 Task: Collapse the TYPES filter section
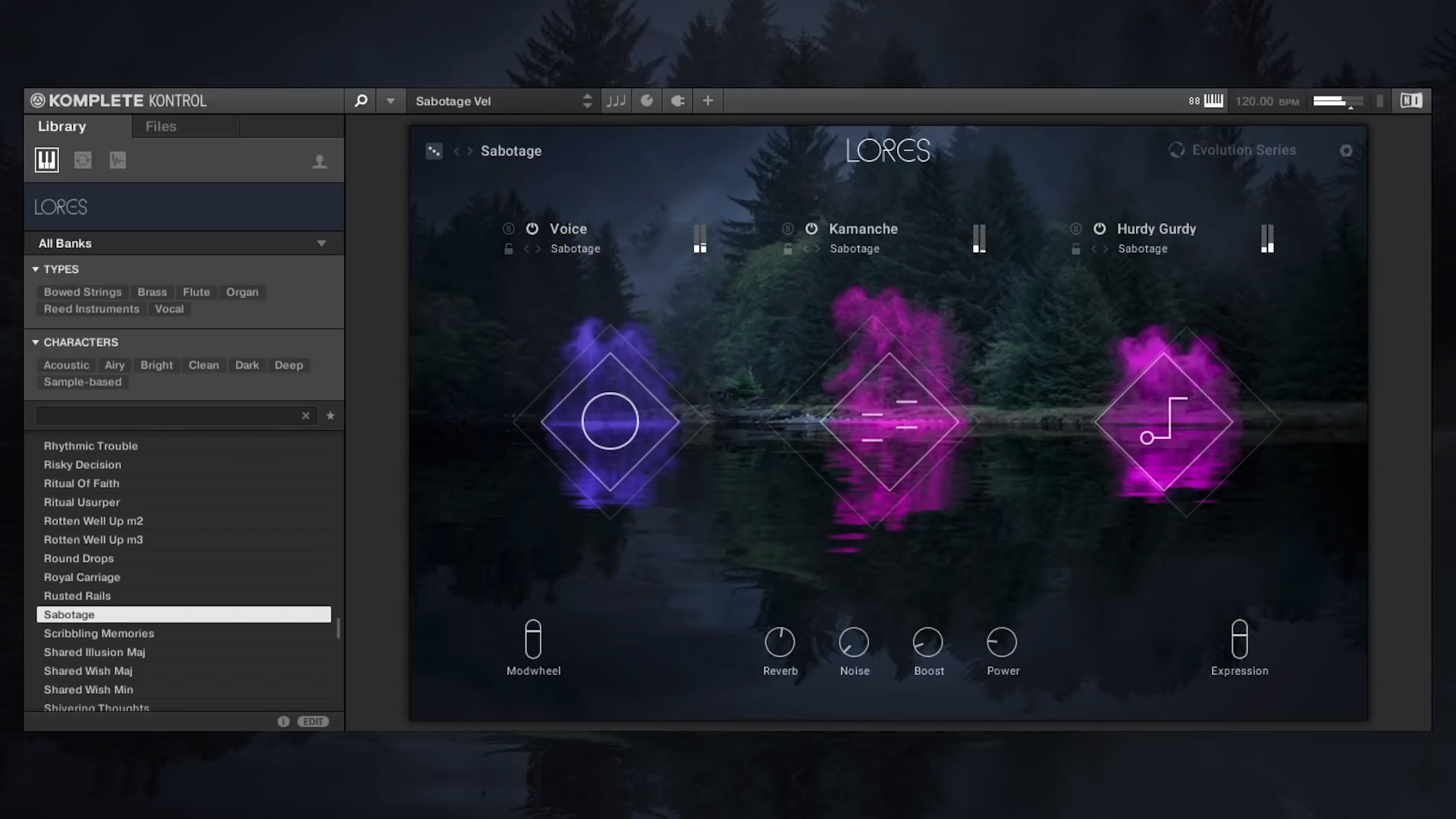35,268
